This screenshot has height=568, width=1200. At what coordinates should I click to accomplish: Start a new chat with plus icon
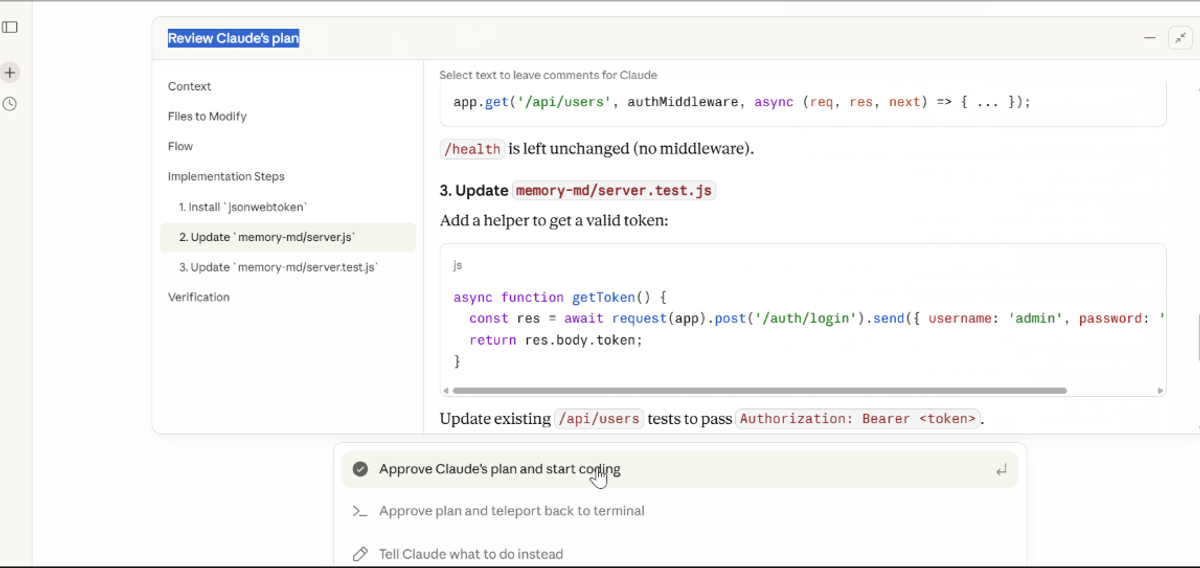pyautogui.click(x=10, y=73)
